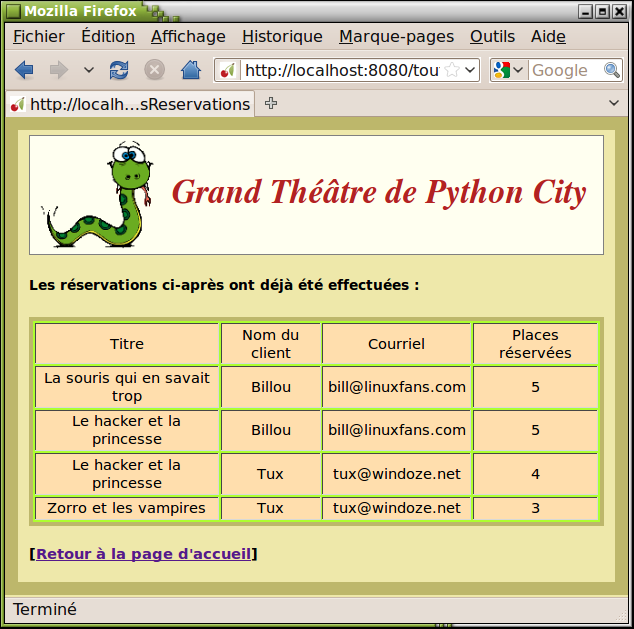Reload the current page
This screenshot has height=629, width=634.
point(119,70)
